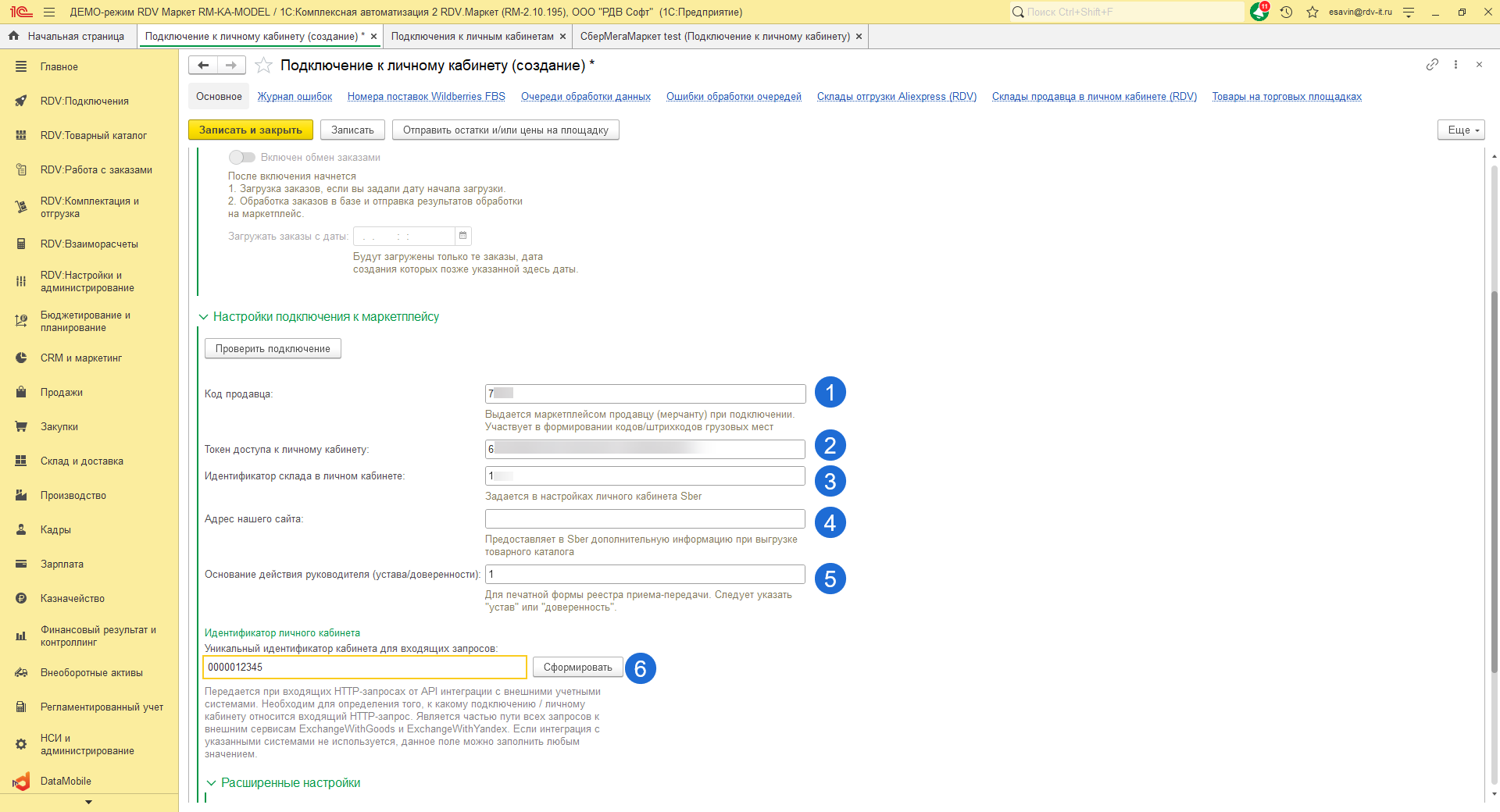The image size is (1500, 812).
Task: Open Очереди обработки данных link
Action: pos(586,97)
